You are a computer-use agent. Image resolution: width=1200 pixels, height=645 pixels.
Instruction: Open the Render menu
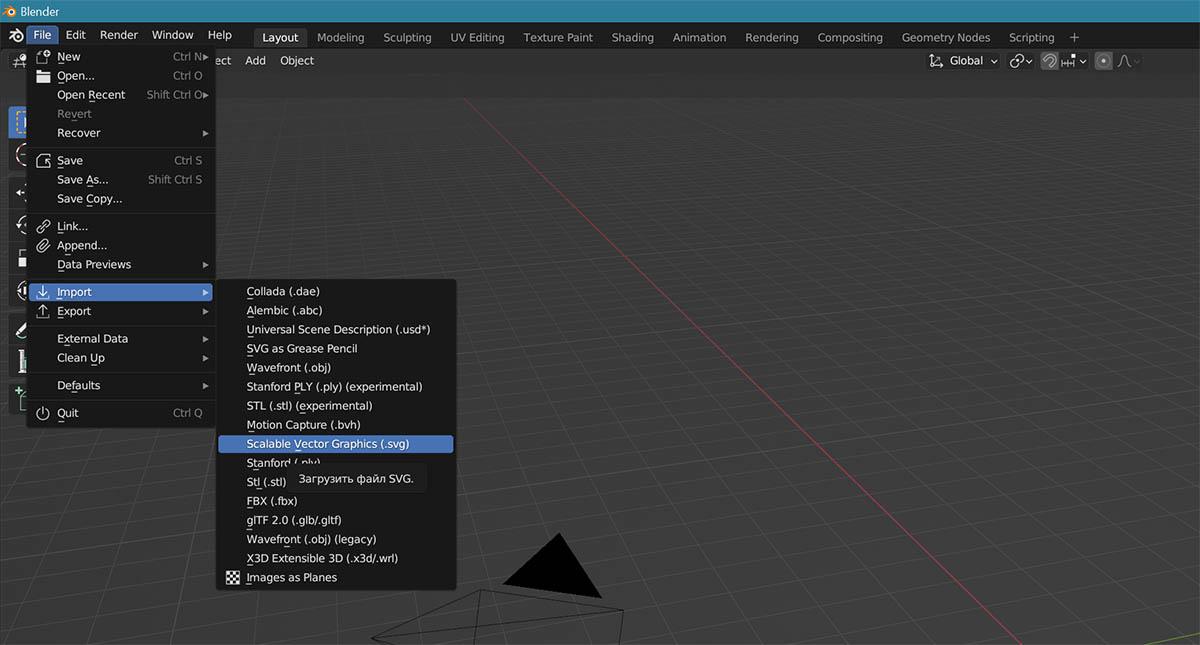(119, 35)
